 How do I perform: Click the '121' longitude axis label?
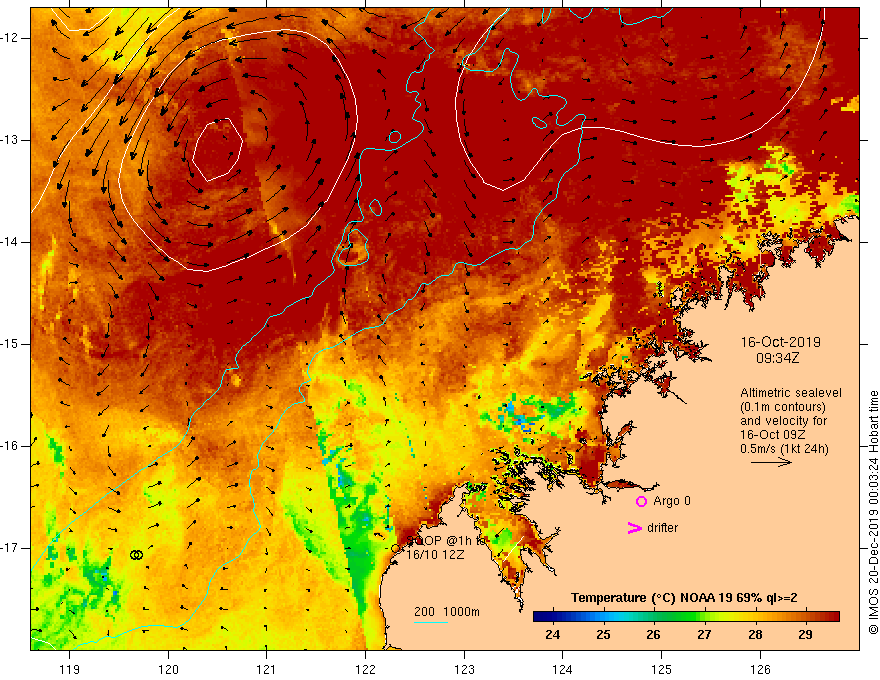pos(267,669)
